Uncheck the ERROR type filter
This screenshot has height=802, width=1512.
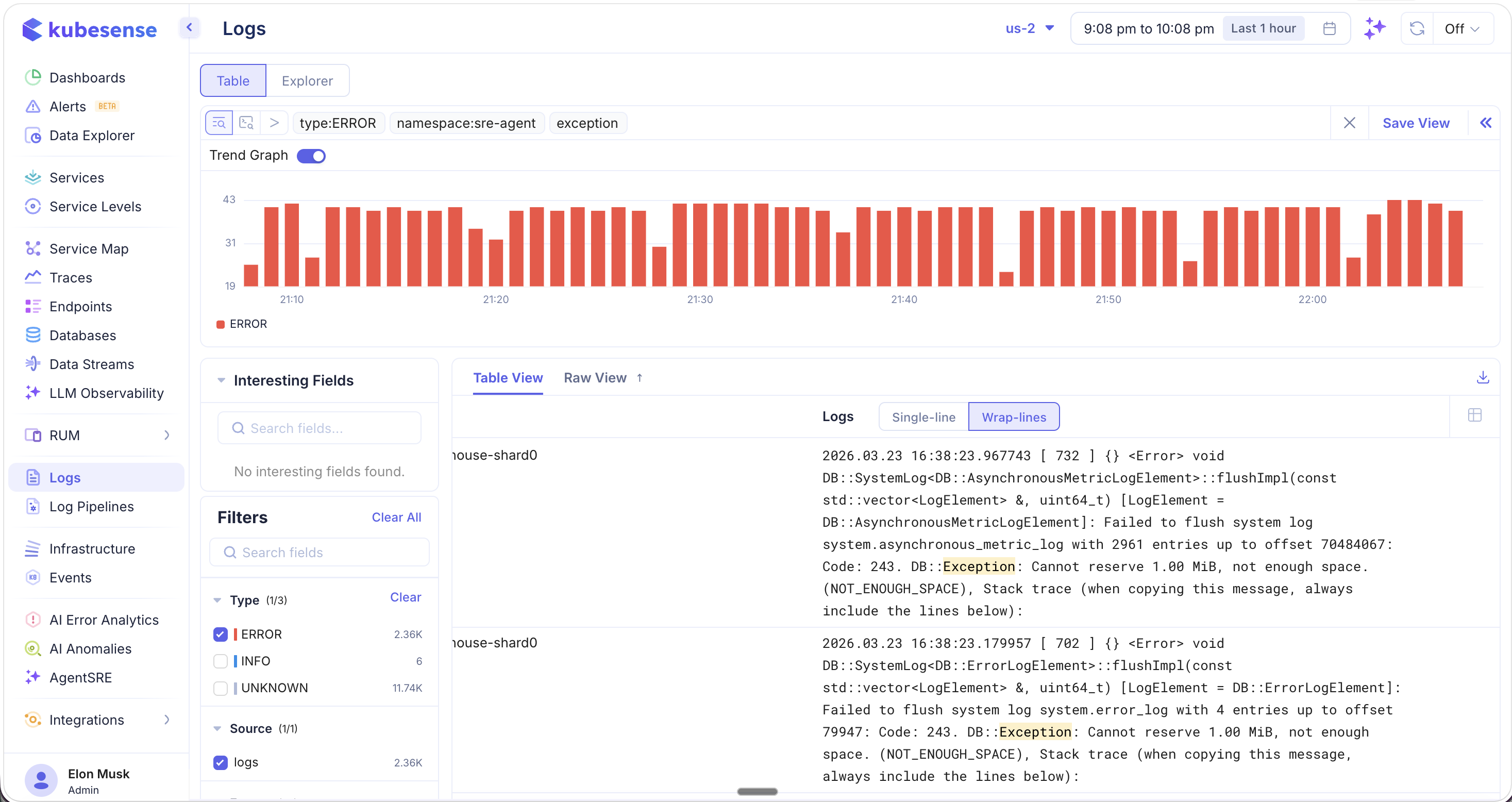click(x=220, y=634)
